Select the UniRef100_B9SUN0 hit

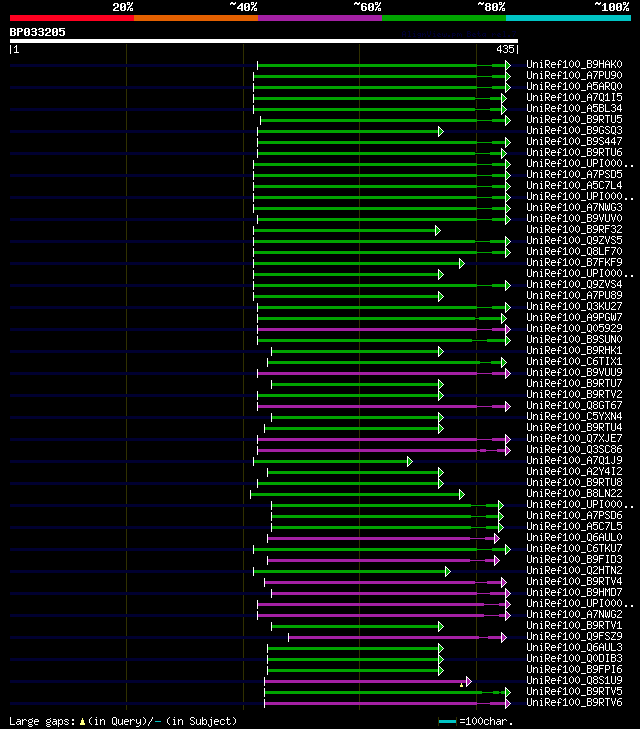574,339
